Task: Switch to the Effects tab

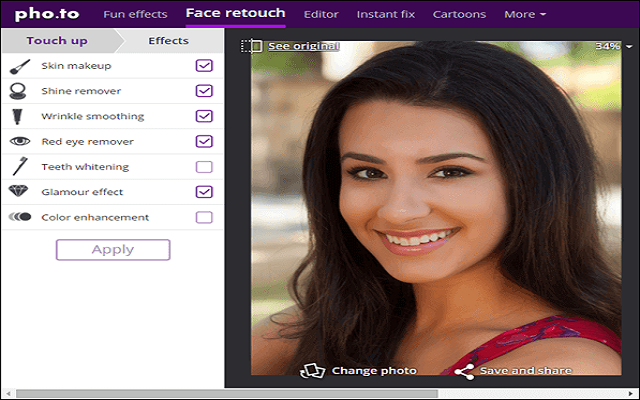Action: [168, 41]
